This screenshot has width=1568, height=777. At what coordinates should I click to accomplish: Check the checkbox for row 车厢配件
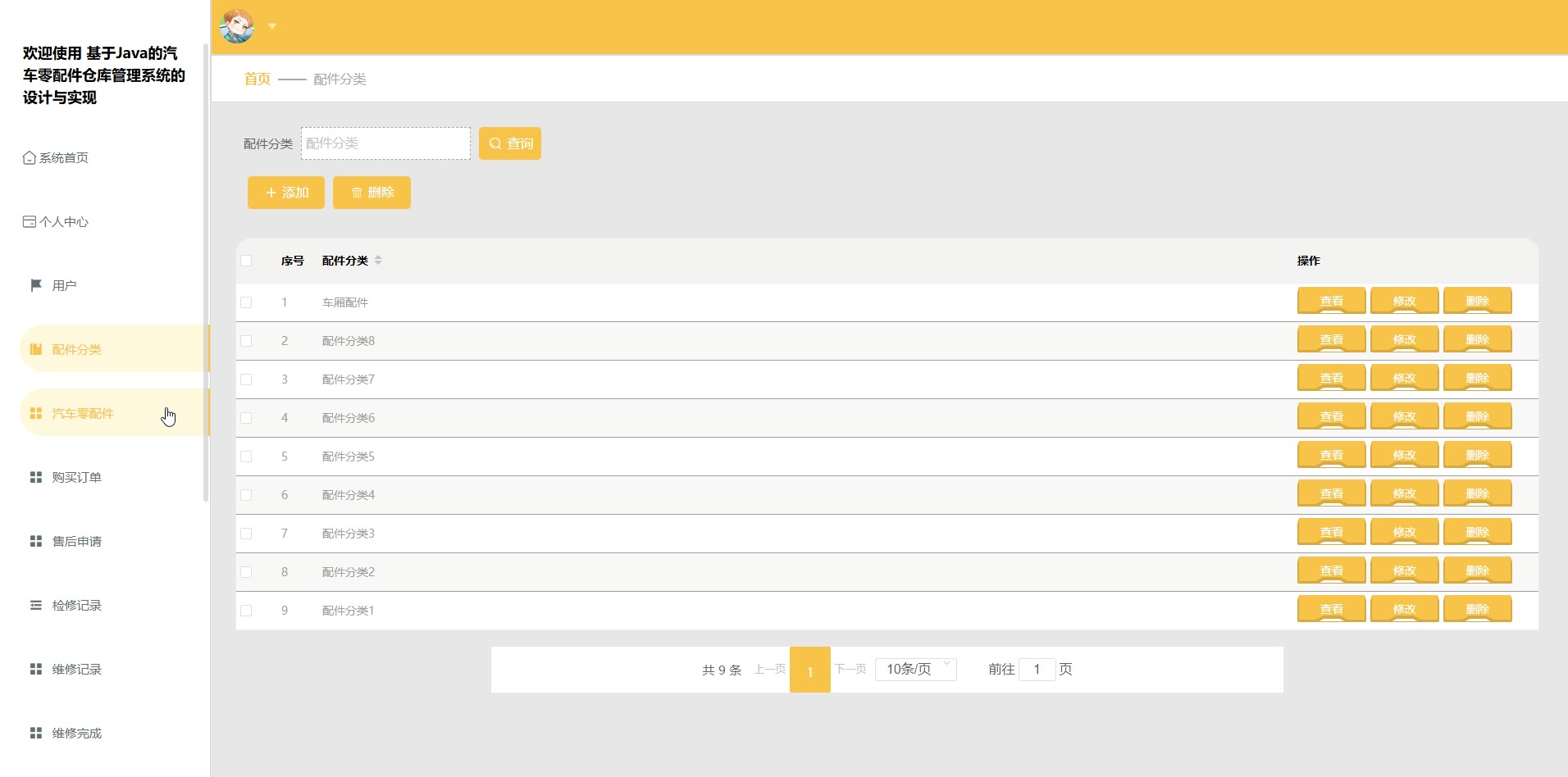pos(246,302)
